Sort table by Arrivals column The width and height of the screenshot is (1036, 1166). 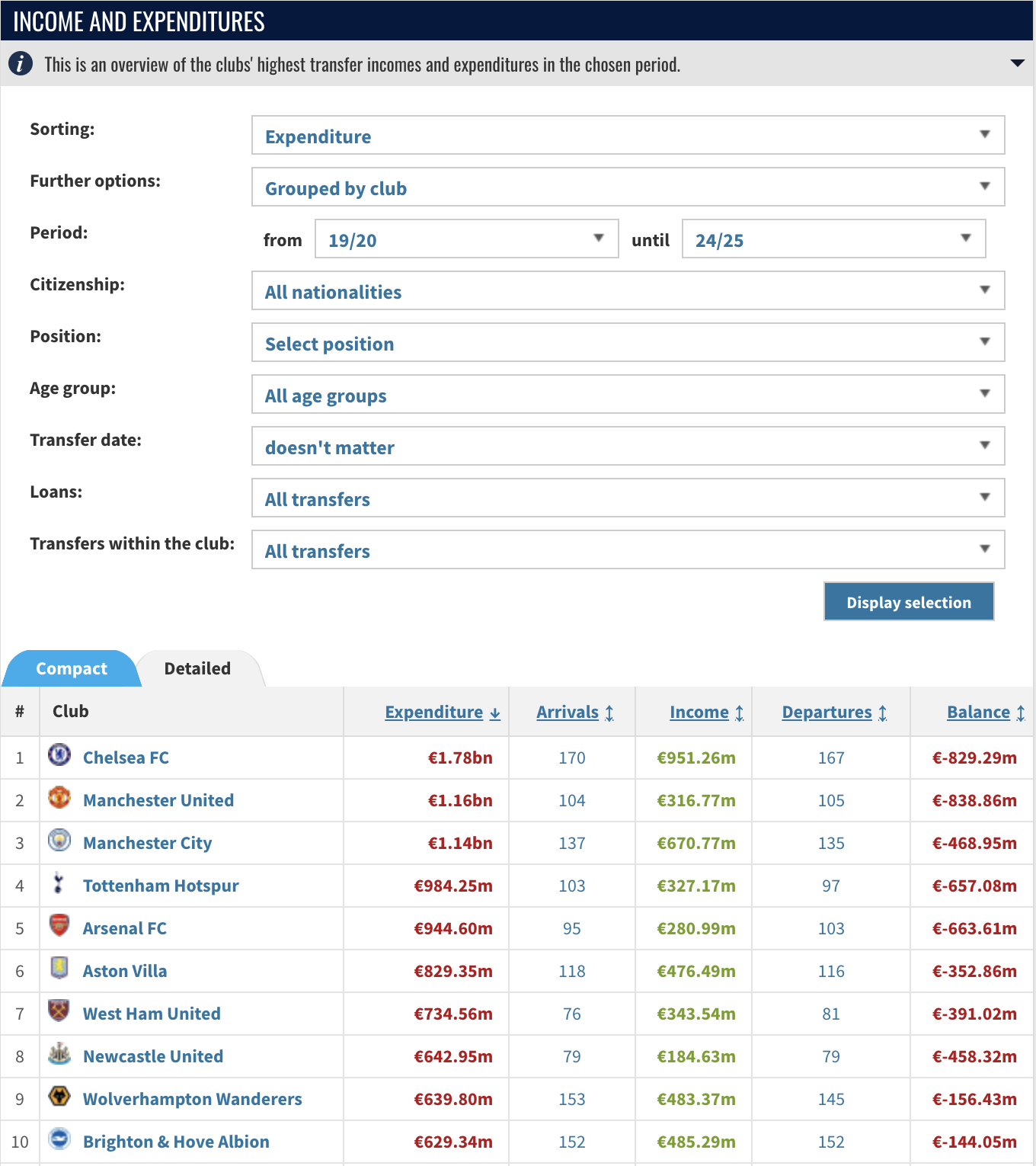click(568, 712)
